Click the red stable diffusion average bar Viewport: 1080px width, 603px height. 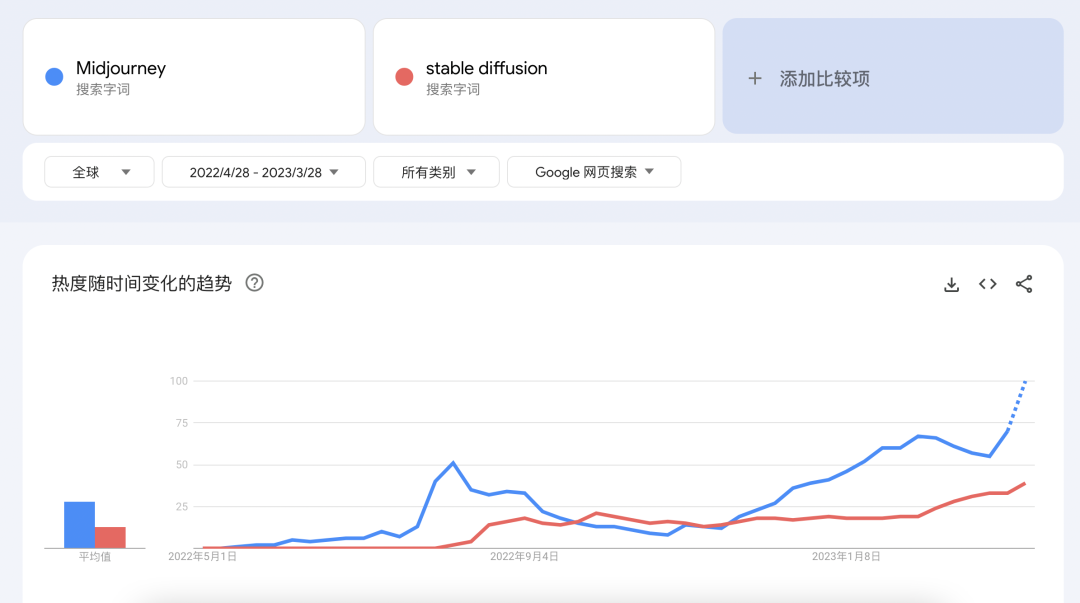(x=110, y=537)
